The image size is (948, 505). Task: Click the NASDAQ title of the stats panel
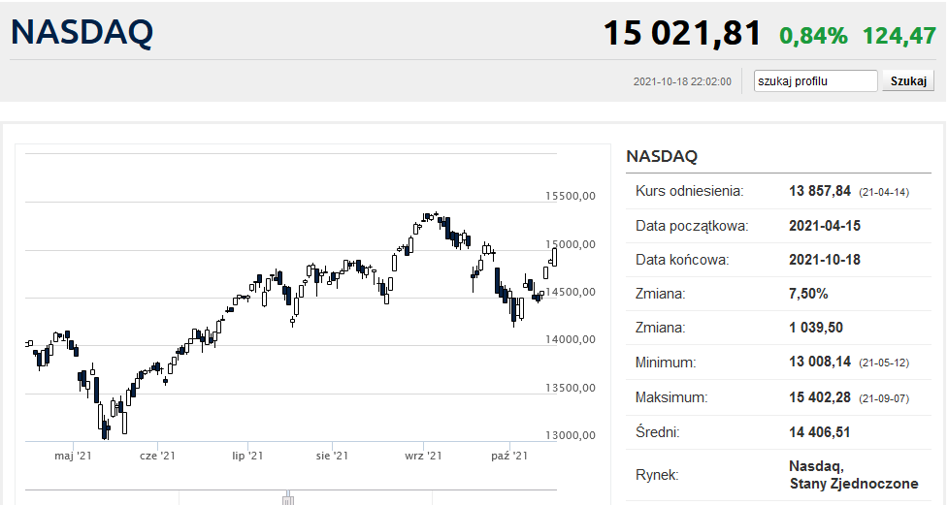pos(661,156)
